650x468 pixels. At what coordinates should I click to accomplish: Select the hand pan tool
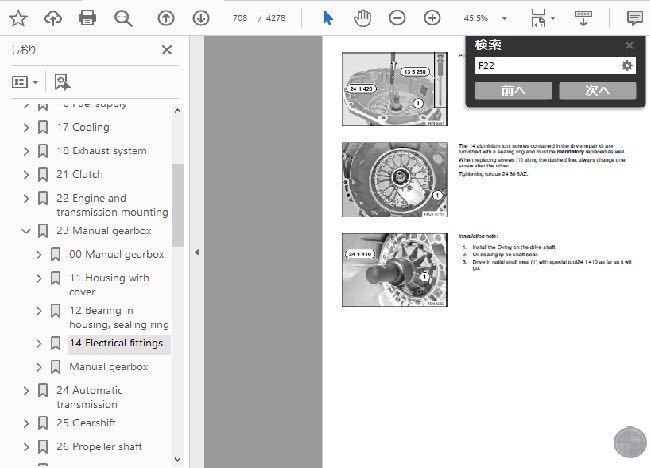pos(362,18)
